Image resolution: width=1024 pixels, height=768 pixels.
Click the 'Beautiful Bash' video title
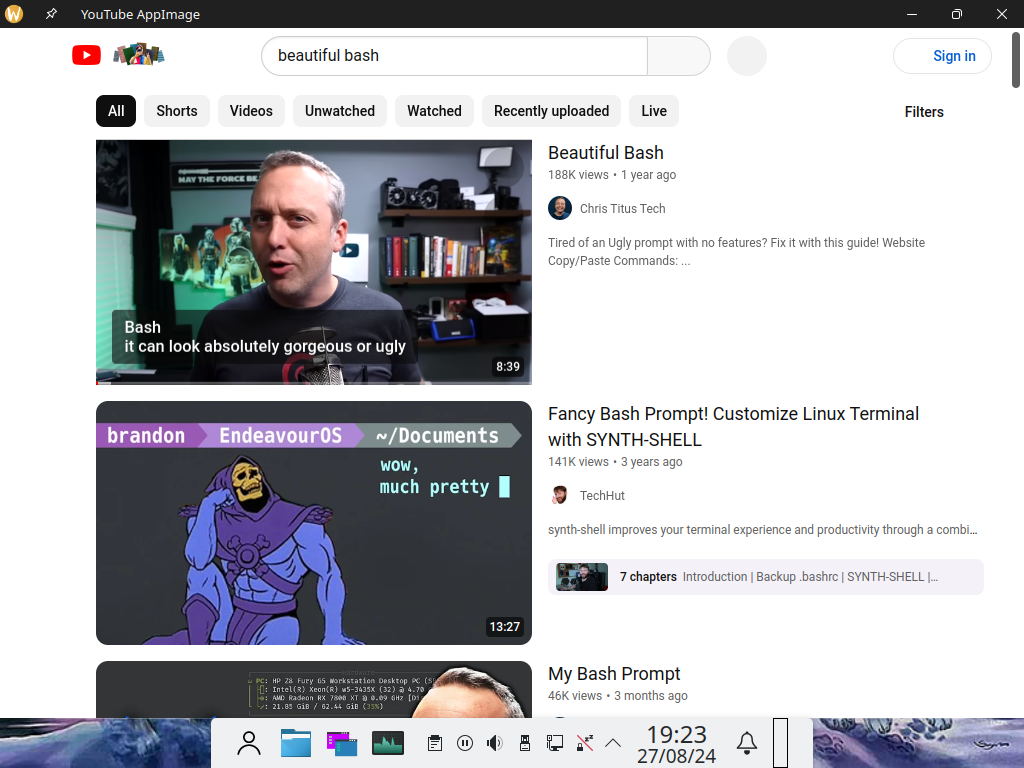pos(605,153)
